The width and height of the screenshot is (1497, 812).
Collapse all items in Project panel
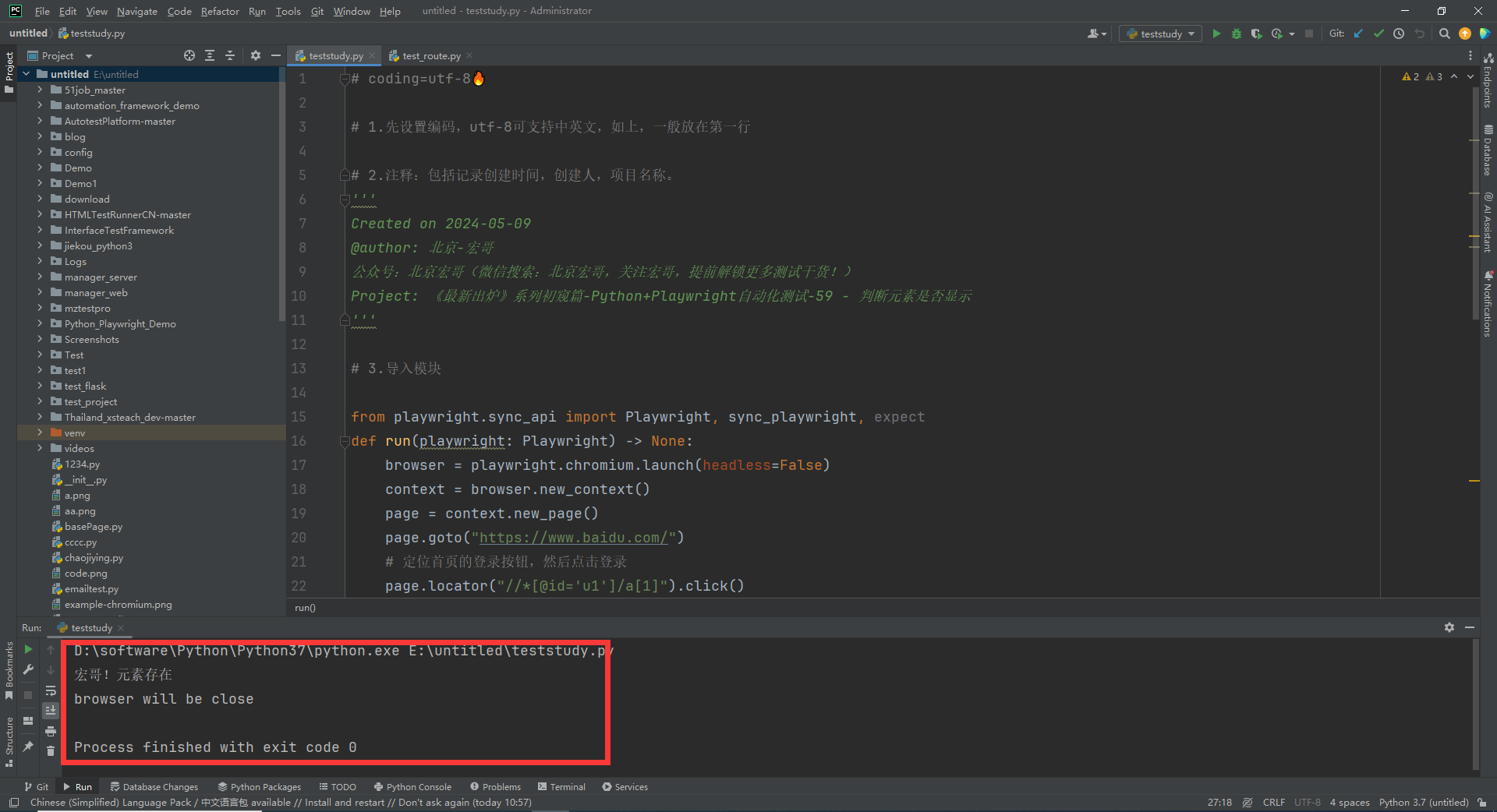pyautogui.click(x=230, y=55)
